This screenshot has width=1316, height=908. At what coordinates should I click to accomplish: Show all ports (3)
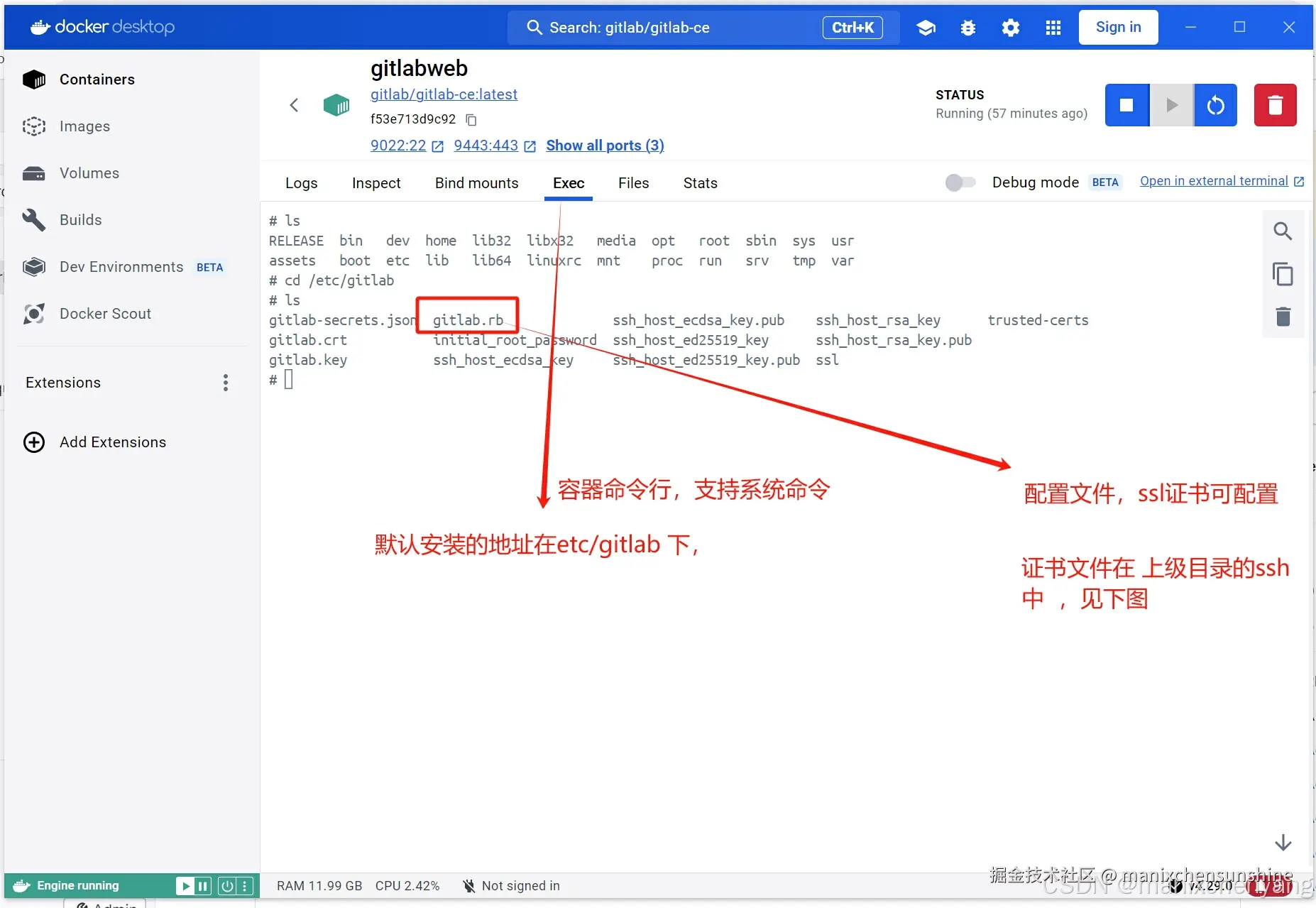(x=604, y=146)
